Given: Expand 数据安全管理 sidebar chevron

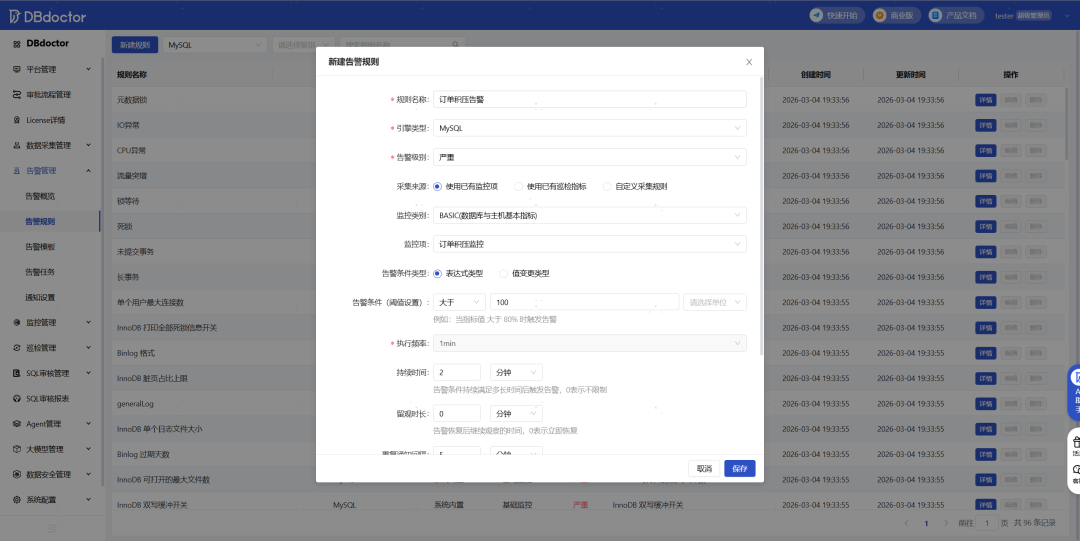Looking at the screenshot, I should tap(88, 474).
